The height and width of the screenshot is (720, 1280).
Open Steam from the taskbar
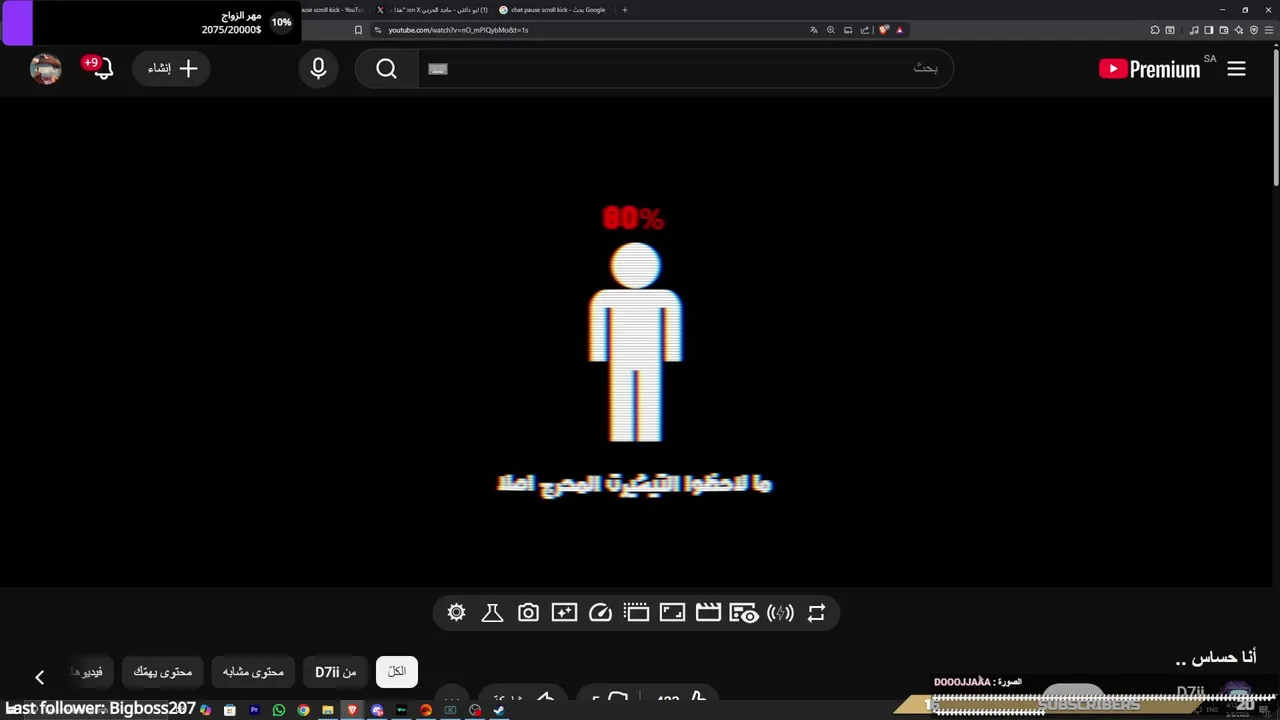click(499, 710)
